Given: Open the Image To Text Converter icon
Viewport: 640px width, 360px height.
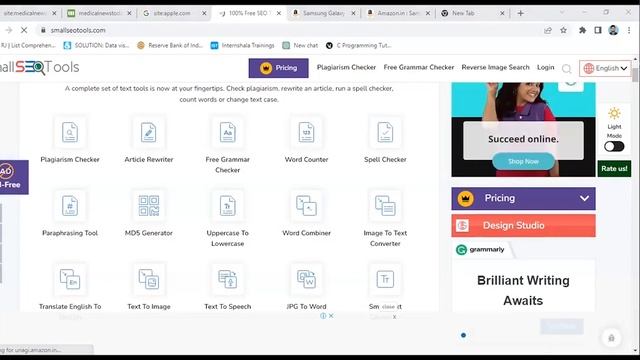Looking at the screenshot, I should click(x=385, y=206).
